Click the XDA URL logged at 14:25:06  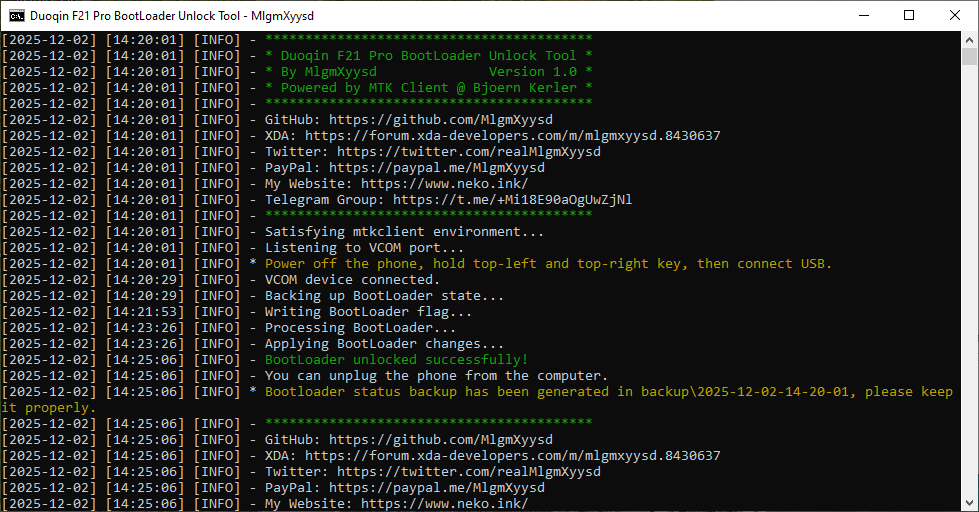click(x=512, y=456)
